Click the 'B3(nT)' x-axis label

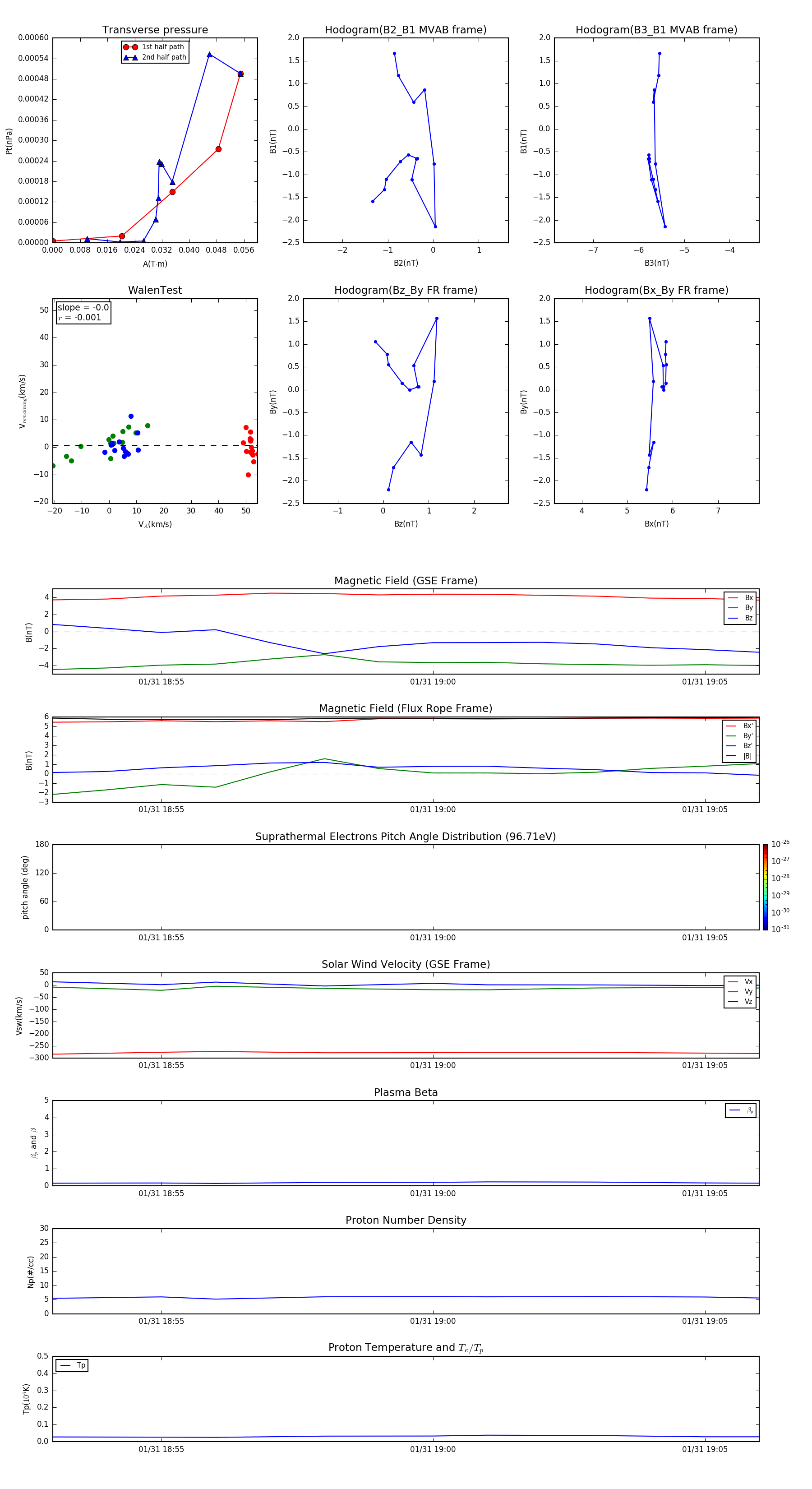tap(656, 263)
